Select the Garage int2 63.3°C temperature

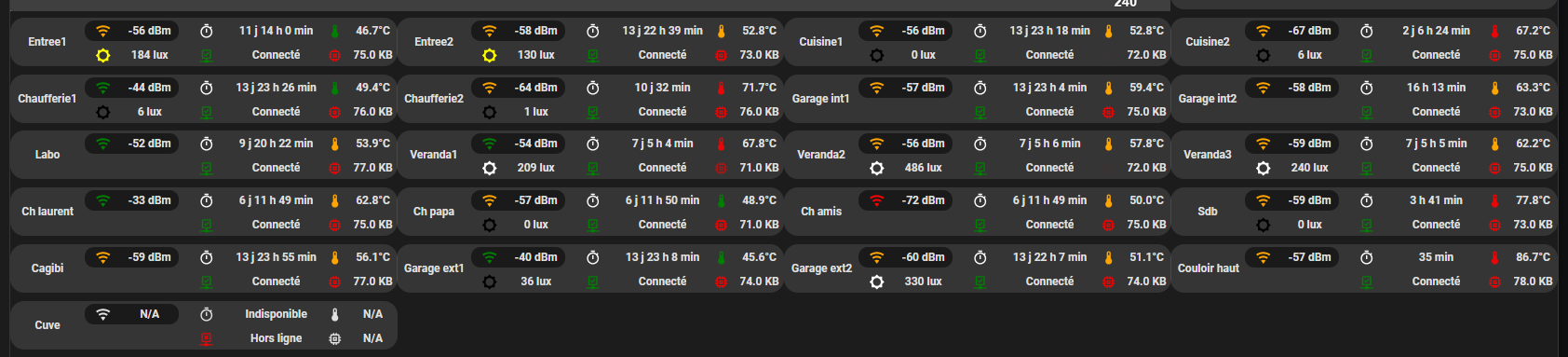pos(1533,88)
